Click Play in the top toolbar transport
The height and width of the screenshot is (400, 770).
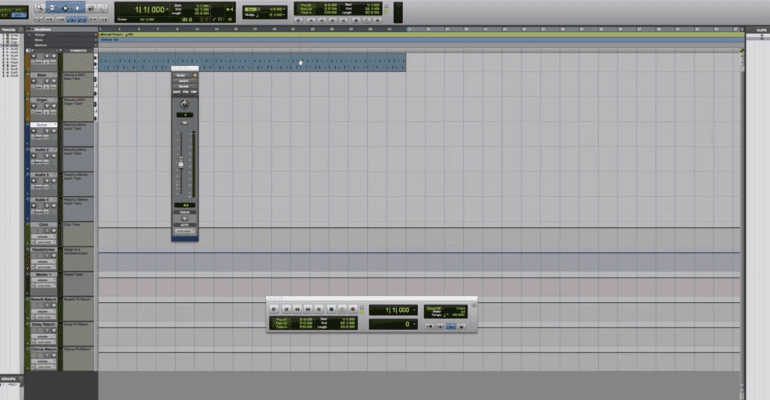pos(367,20)
